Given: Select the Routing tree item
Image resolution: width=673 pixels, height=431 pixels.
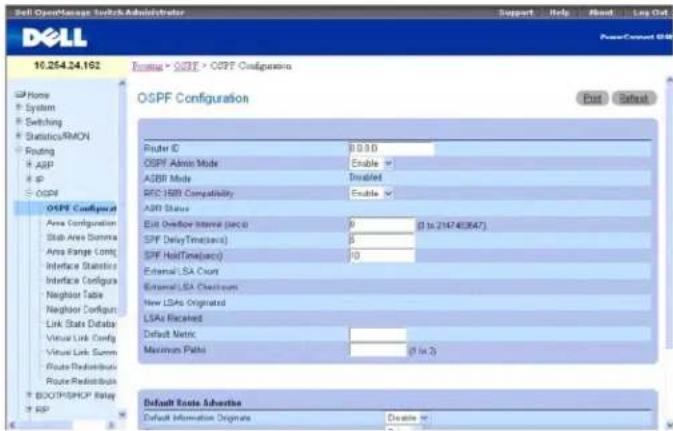Looking at the screenshot, I should (x=39, y=151).
